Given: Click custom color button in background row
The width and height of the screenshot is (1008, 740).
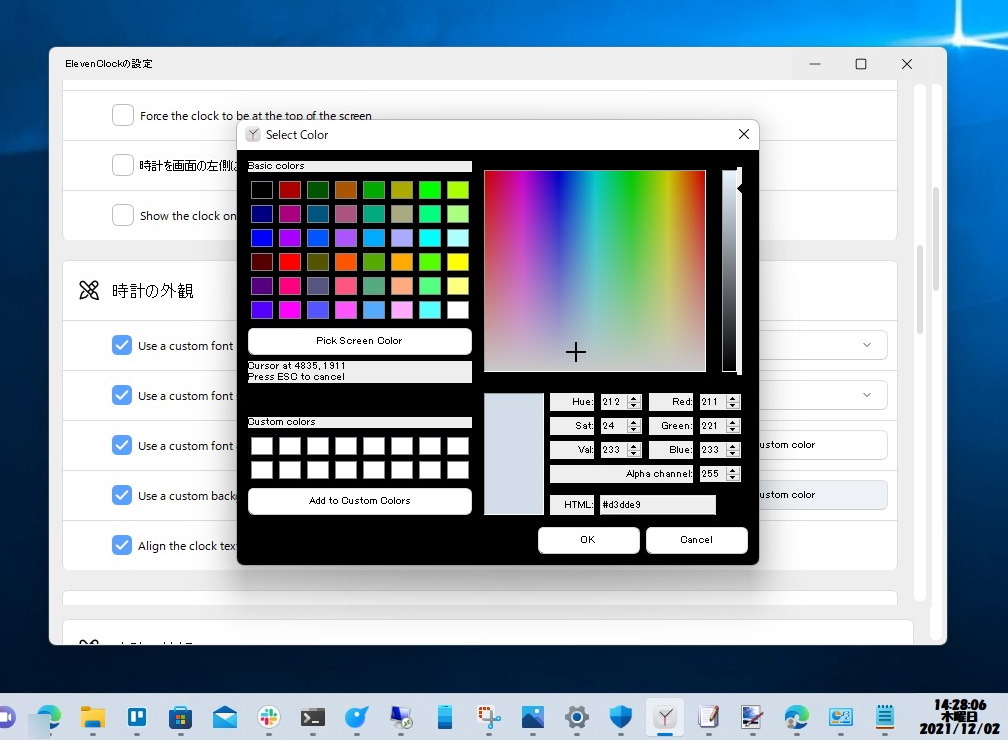Looking at the screenshot, I should pyautogui.click(x=822, y=495).
